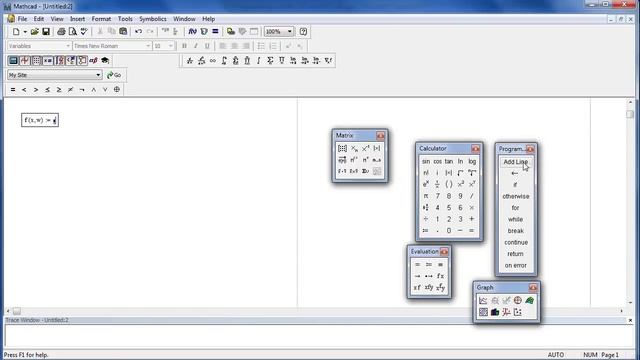Click Add Line in Programming palette
Screen dimensions: 640x360
(516, 162)
